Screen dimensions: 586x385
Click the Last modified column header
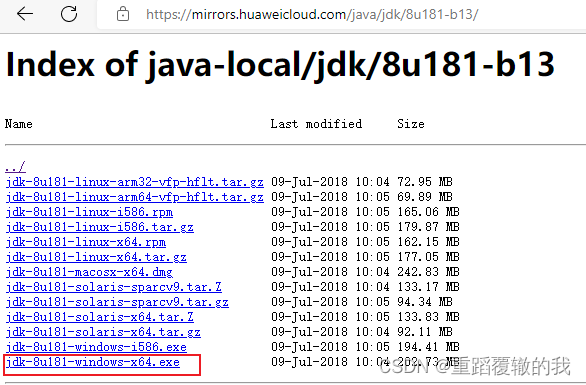(x=316, y=124)
